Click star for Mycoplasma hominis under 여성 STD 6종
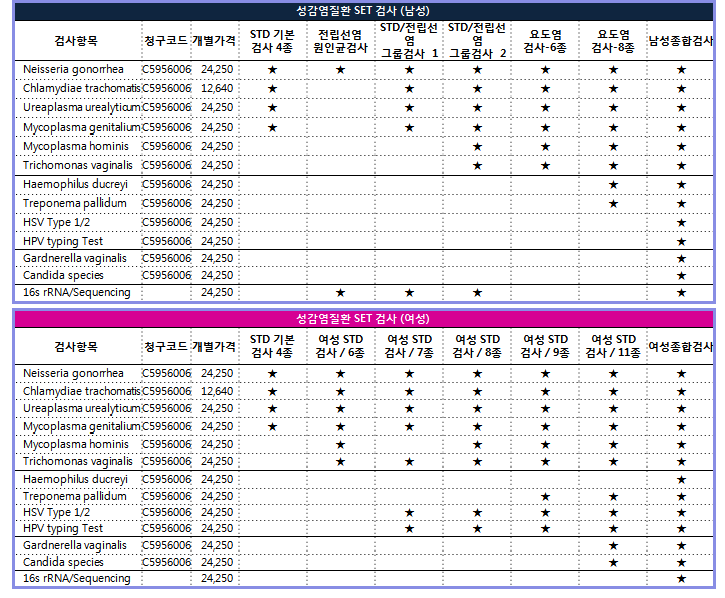This screenshot has height=598, width=725. coord(340,445)
